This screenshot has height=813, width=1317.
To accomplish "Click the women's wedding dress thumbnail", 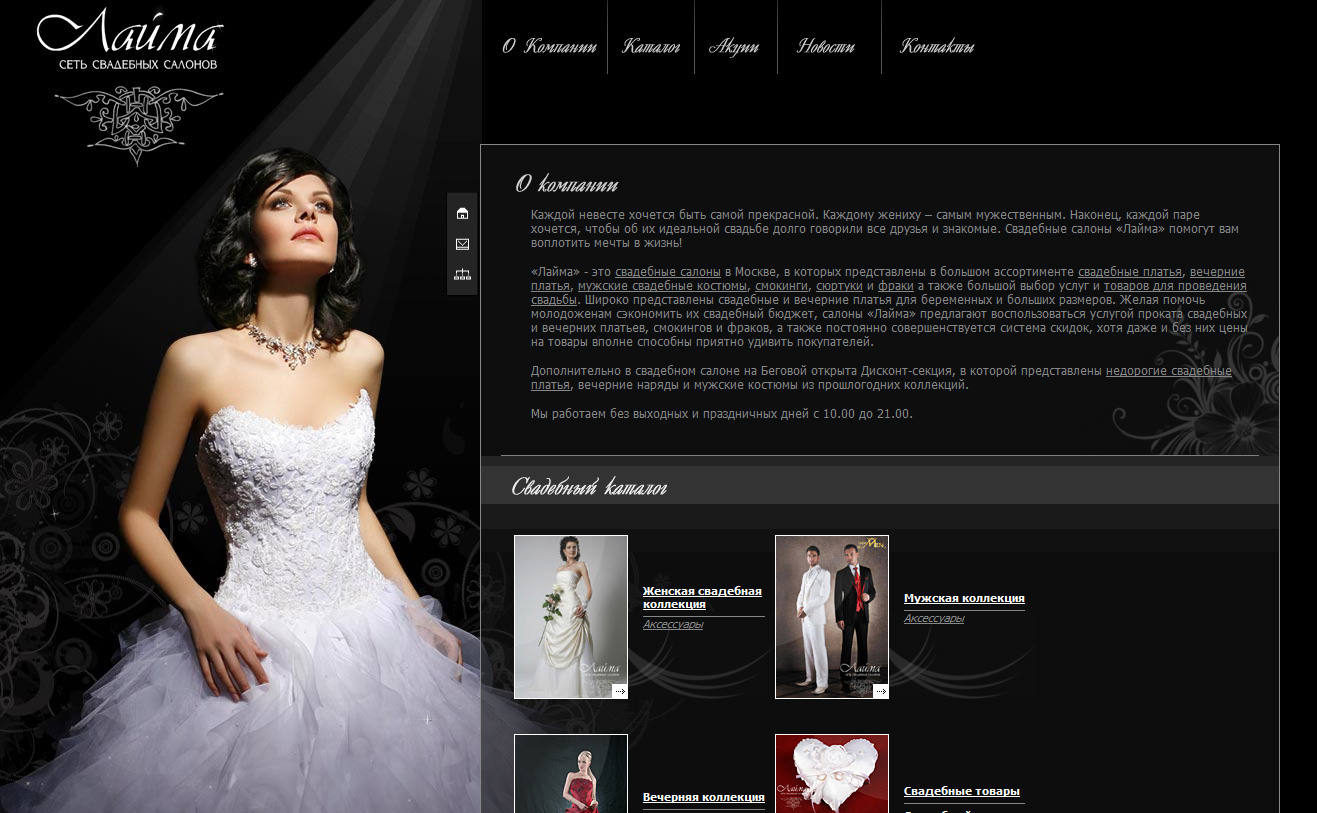I will tap(571, 617).
